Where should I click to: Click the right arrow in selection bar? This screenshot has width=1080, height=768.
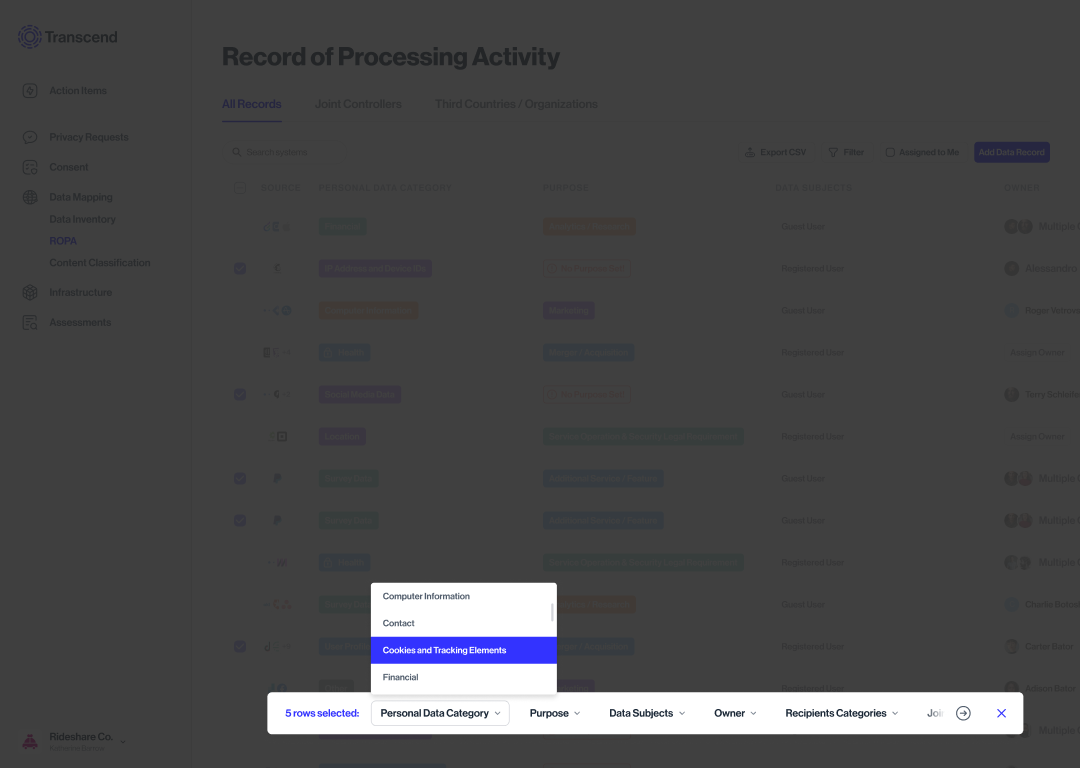(963, 713)
